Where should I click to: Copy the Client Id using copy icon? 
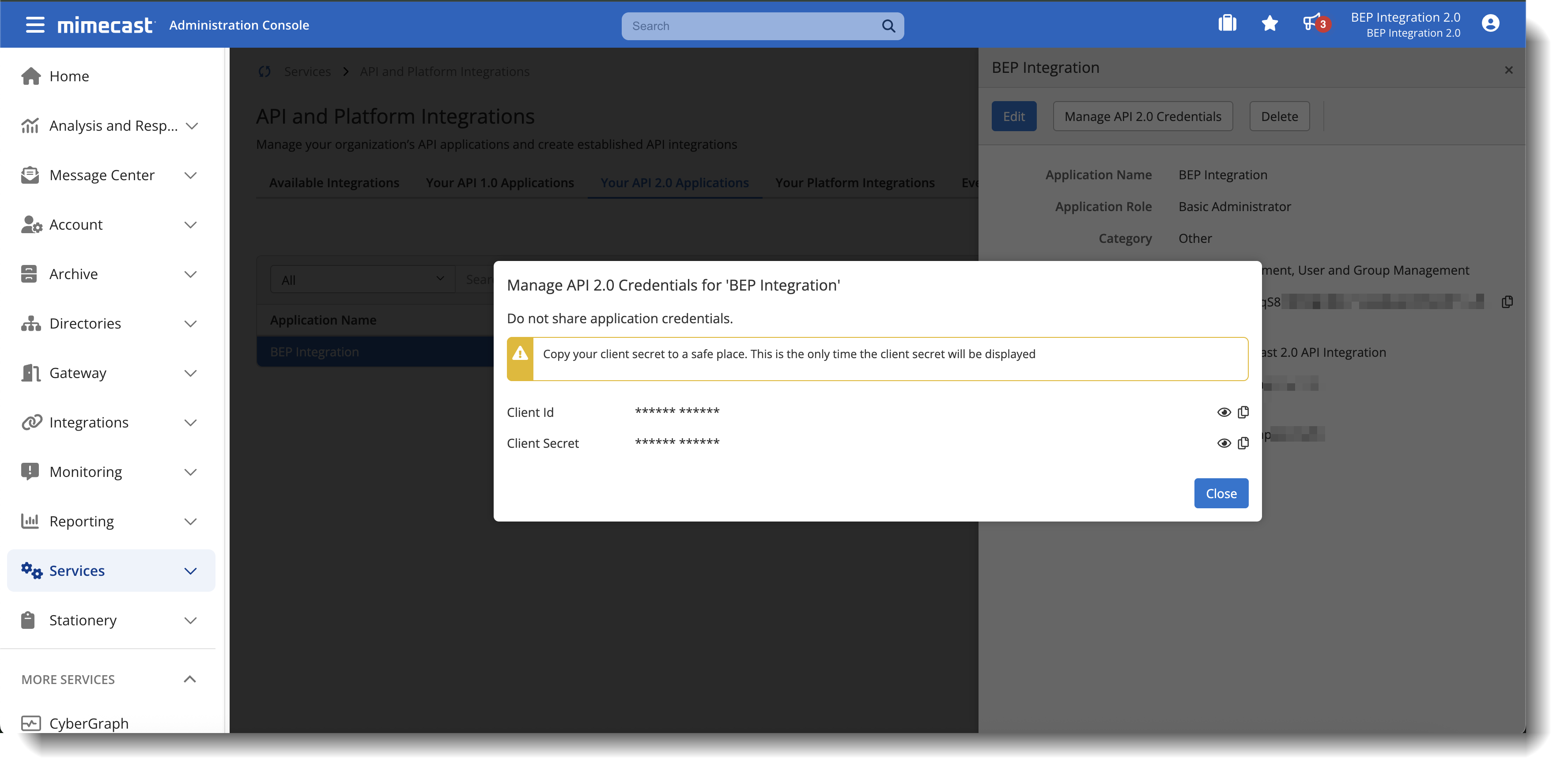tap(1243, 412)
